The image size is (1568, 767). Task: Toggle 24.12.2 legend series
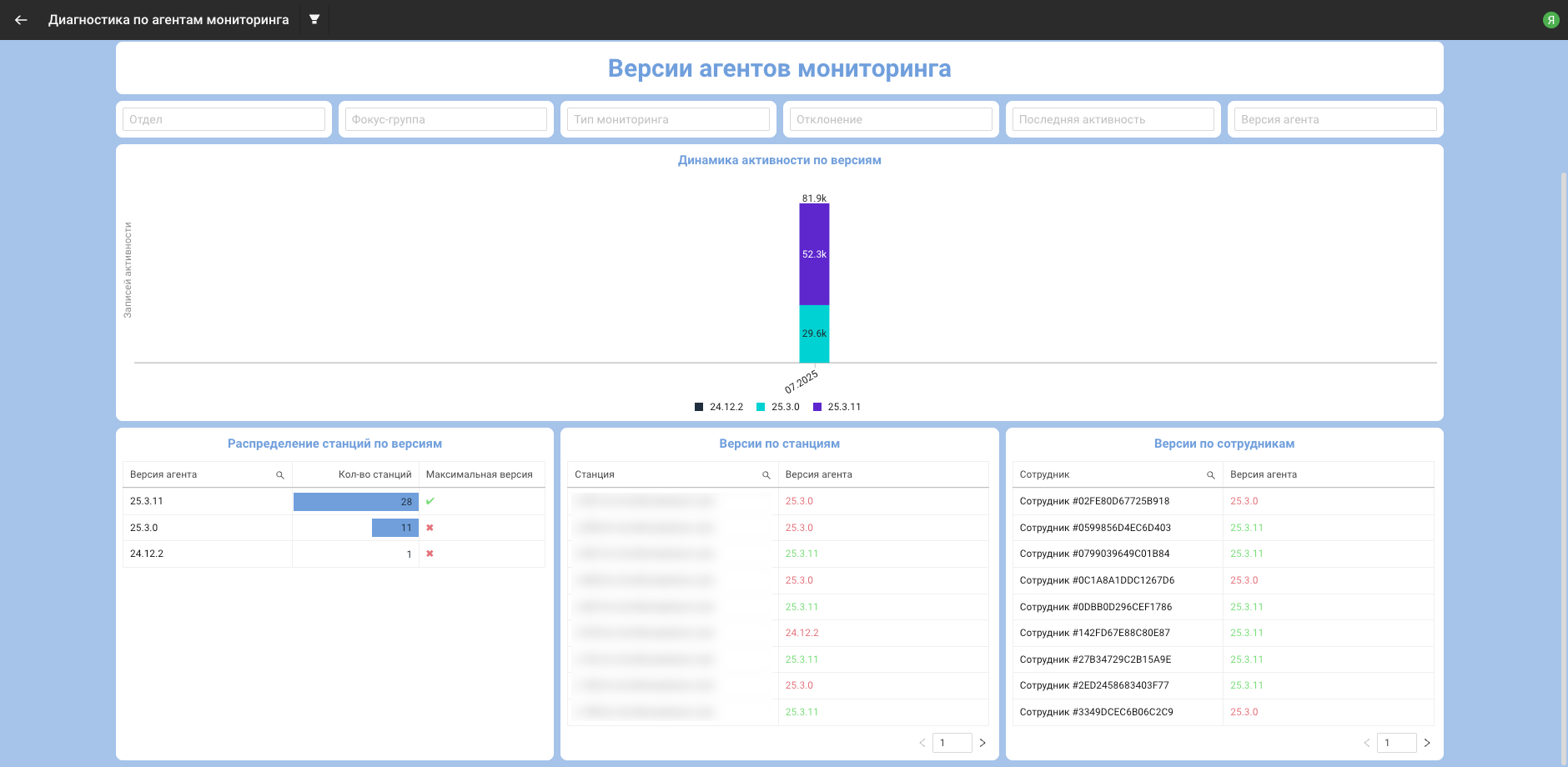pos(718,407)
